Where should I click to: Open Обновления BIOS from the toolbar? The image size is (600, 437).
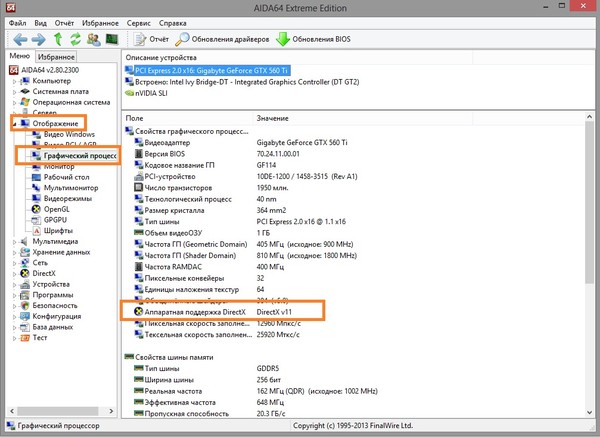coord(313,39)
